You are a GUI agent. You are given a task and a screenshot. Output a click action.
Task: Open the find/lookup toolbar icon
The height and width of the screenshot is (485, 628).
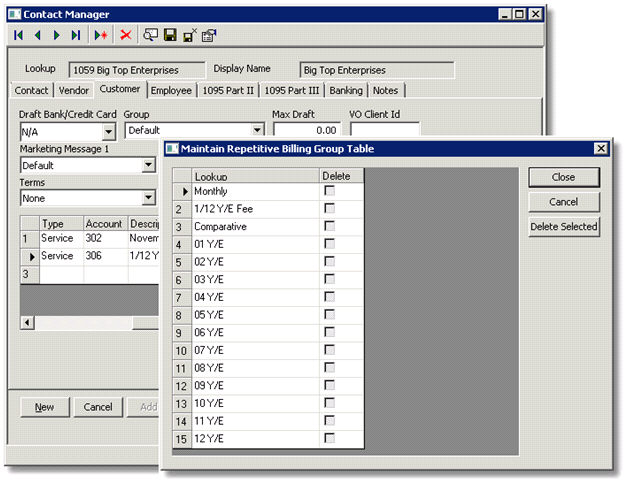coord(151,35)
